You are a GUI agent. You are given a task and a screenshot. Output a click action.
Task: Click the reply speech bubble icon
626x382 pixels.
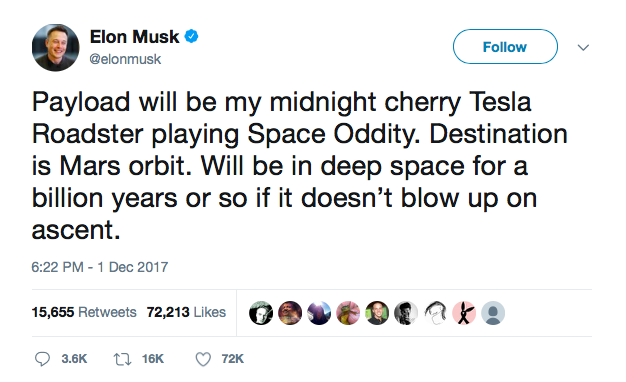point(42,359)
